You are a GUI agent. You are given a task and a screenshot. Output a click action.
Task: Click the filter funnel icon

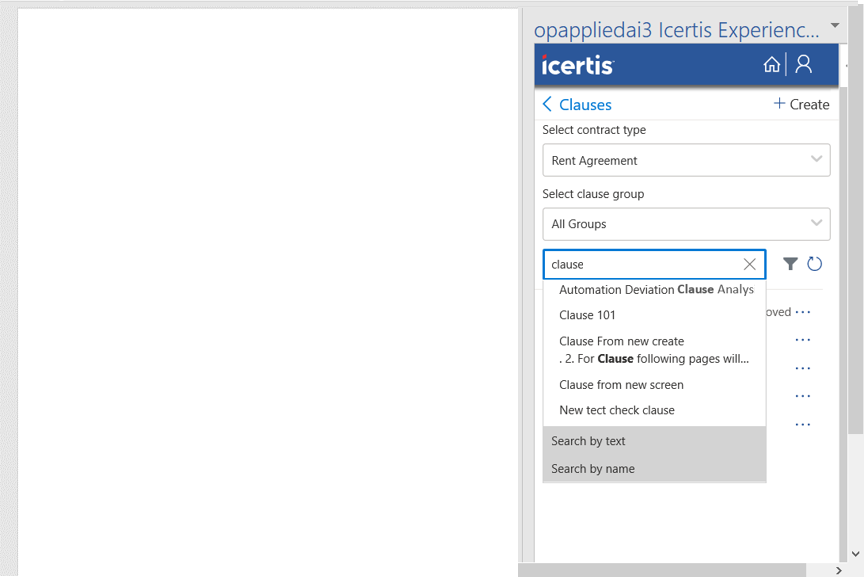pos(790,264)
